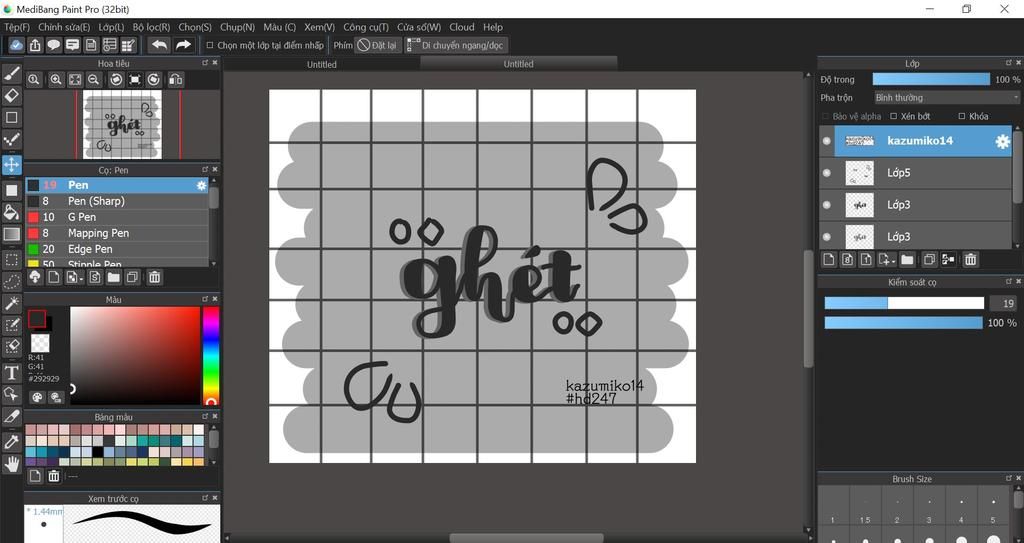The image size is (1024, 543).
Task: Open the Chỉnh sửa(E) menu
Action: [x=64, y=27]
